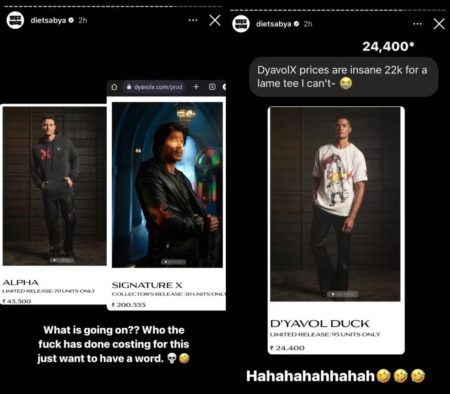Close the left story with X

(215, 20)
